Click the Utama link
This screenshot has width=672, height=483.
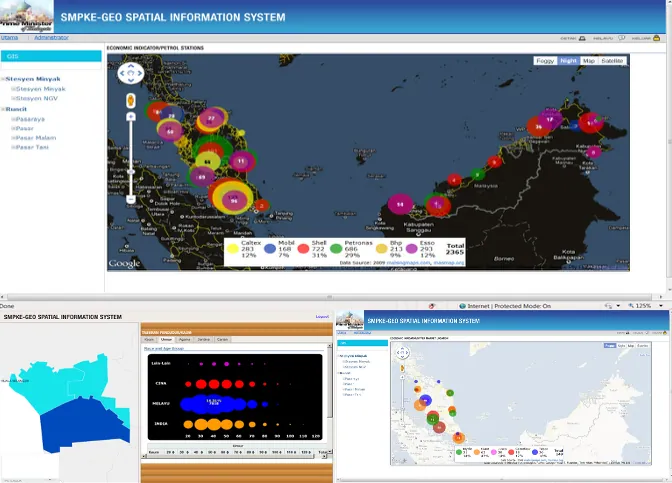click(9, 38)
